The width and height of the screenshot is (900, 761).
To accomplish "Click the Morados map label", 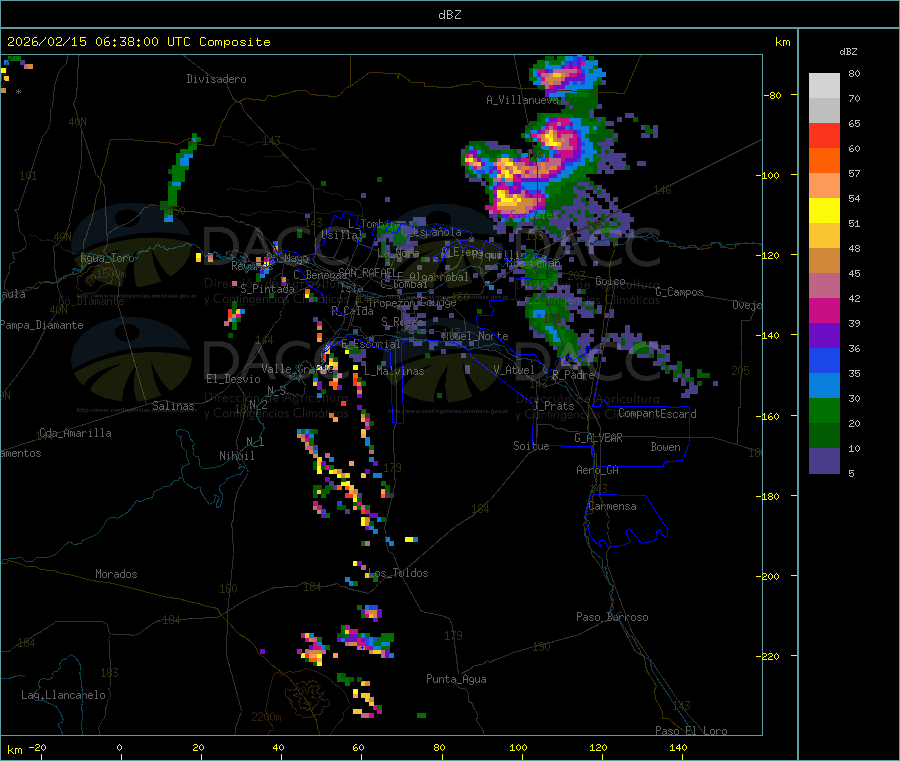I will pos(116,574).
